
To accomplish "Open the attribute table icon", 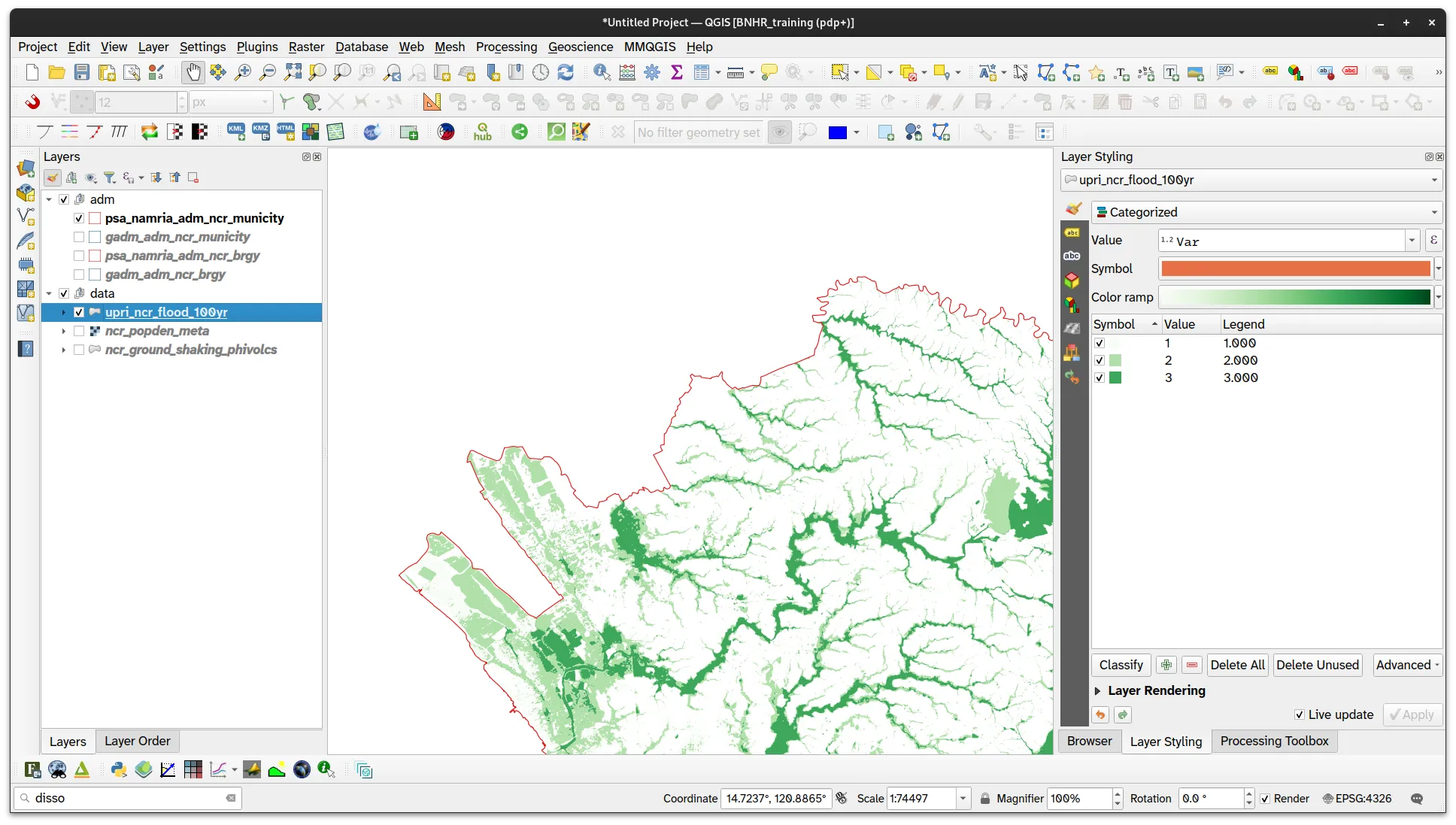I will pyautogui.click(x=702, y=72).
